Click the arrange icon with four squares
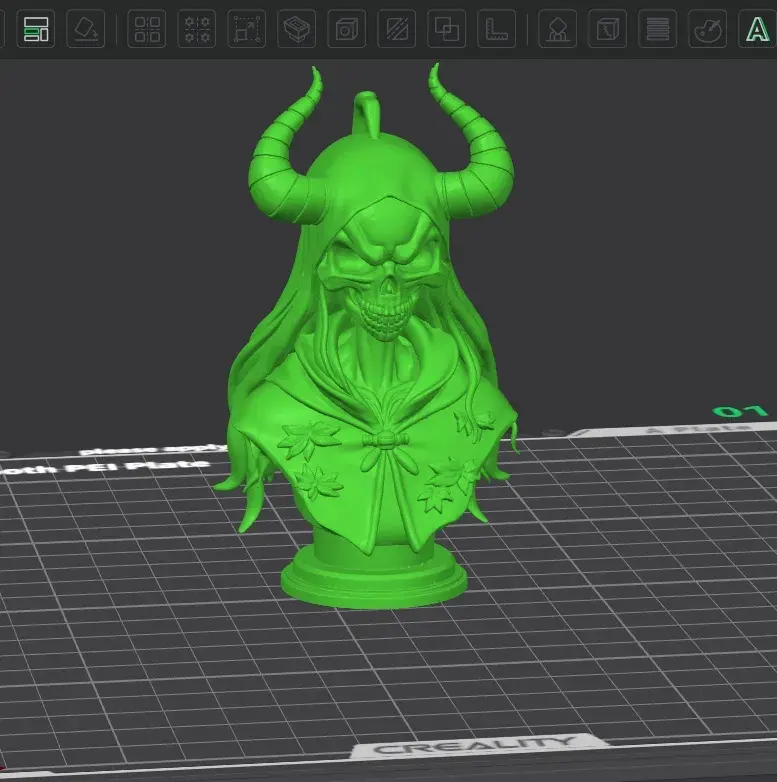 click(147, 29)
